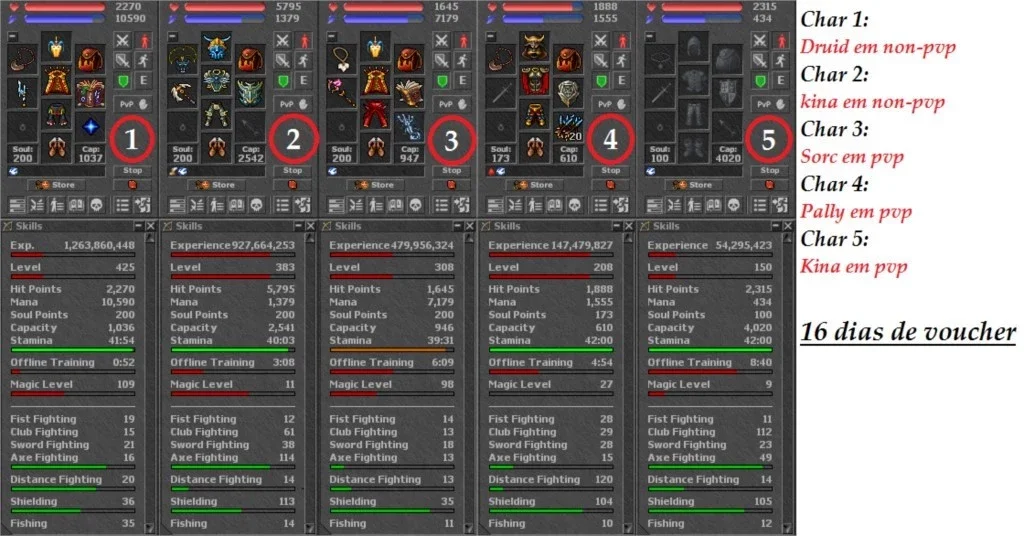Click the amulet slot in Cap 947 inventory

[342, 61]
